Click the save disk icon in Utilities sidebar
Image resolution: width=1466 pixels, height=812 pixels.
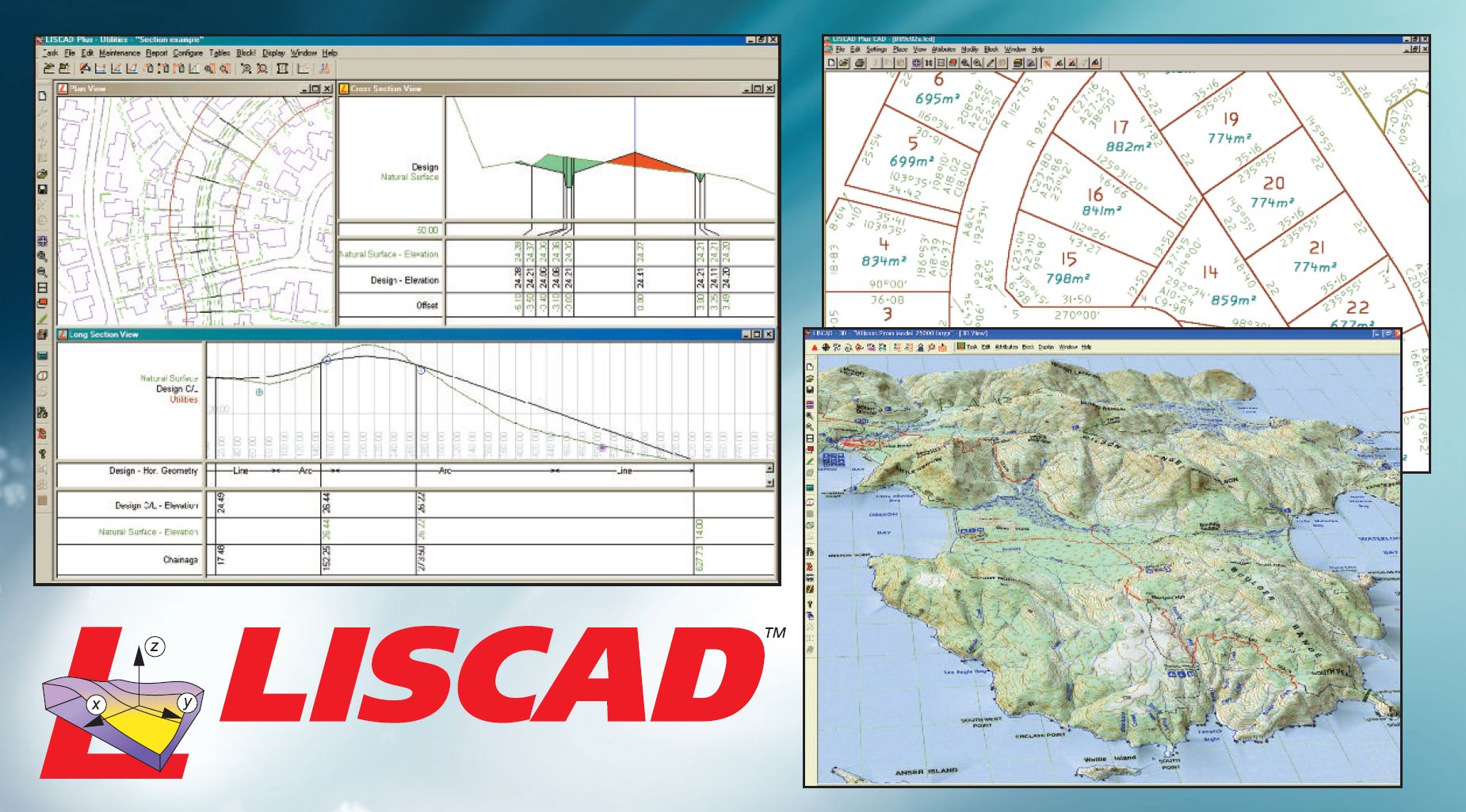[43, 189]
